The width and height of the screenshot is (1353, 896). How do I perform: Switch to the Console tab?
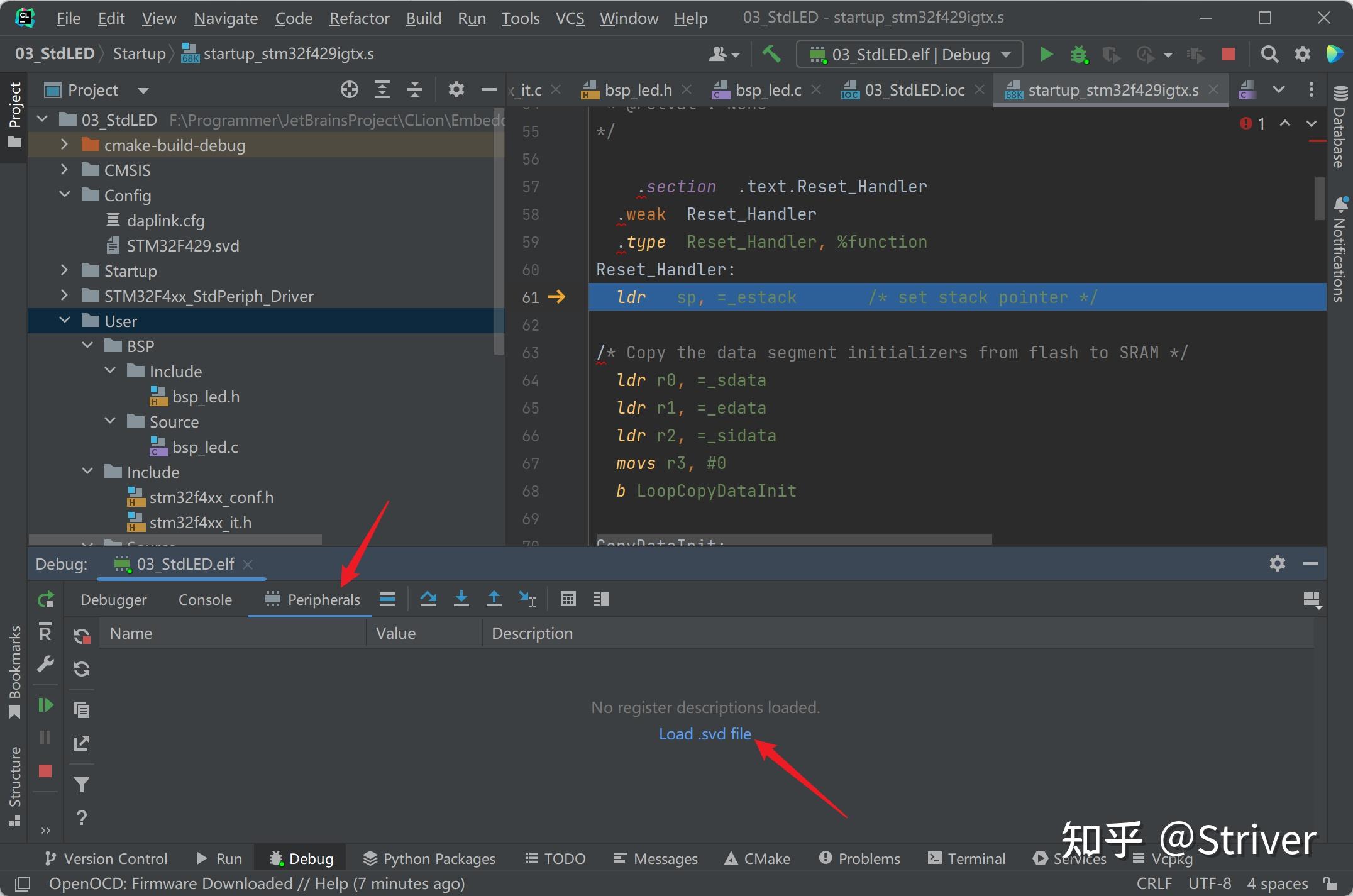(204, 598)
